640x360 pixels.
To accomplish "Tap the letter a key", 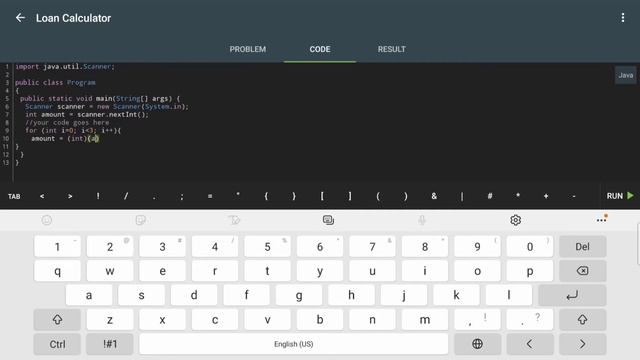I will coord(89,295).
